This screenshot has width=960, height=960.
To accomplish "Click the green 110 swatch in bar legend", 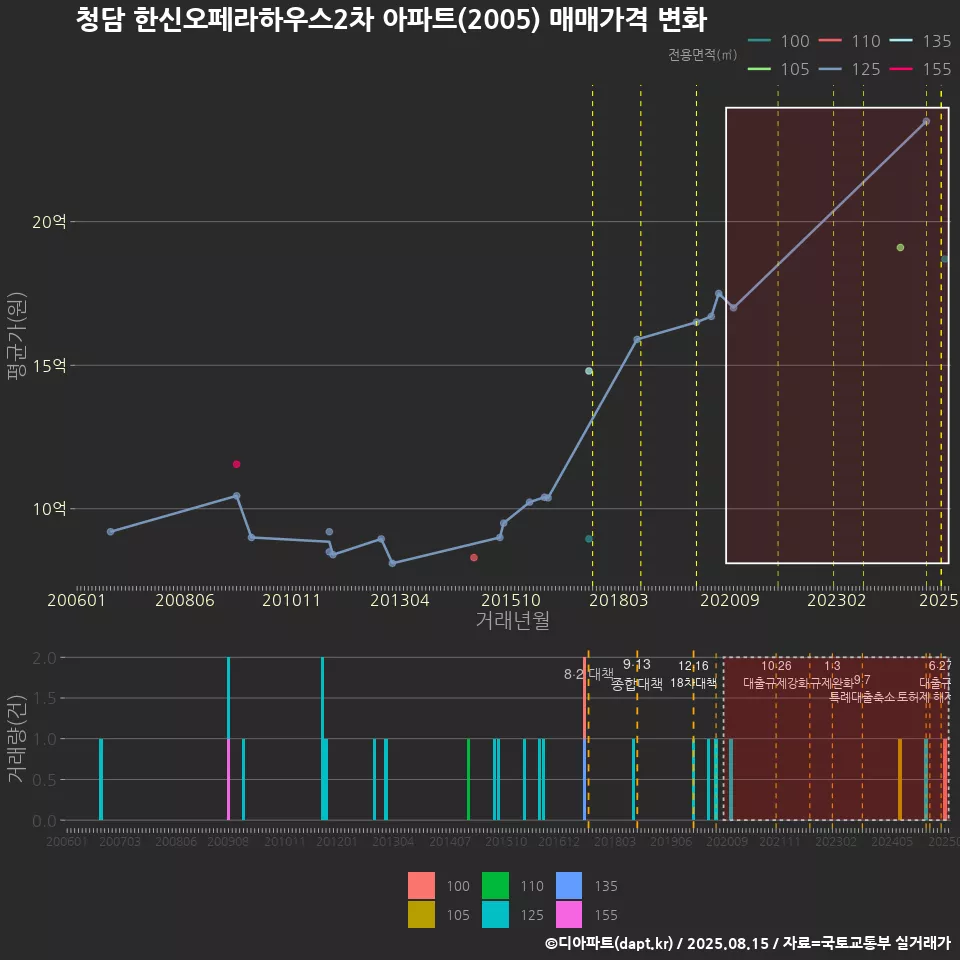I will point(495,885).
